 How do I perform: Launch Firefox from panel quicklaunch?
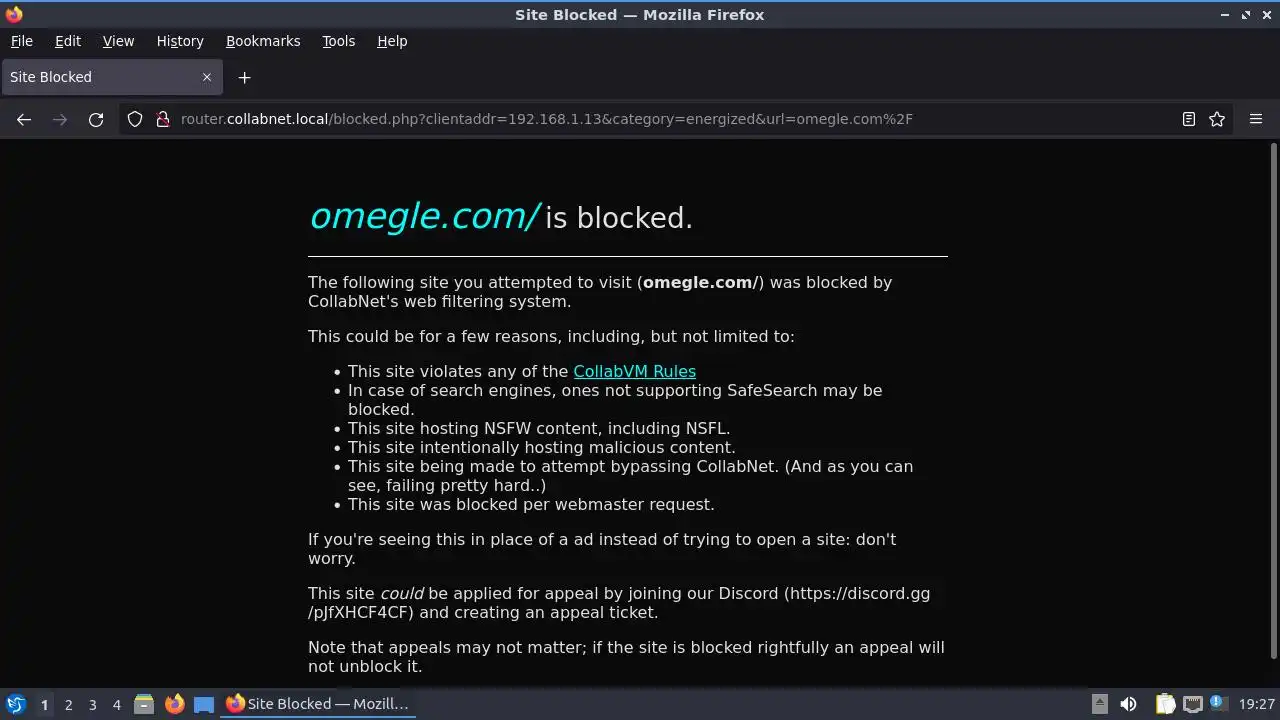tap(174, 704)
